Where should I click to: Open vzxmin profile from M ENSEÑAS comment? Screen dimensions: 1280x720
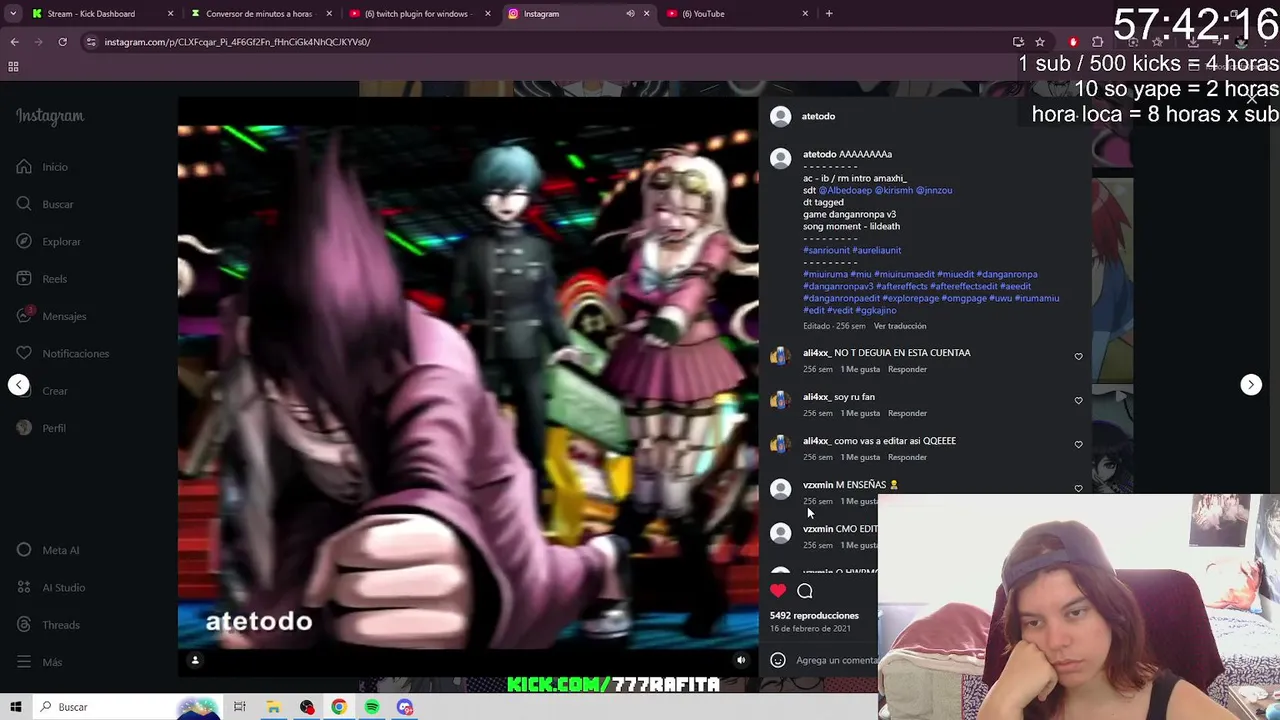click(817, 485)
